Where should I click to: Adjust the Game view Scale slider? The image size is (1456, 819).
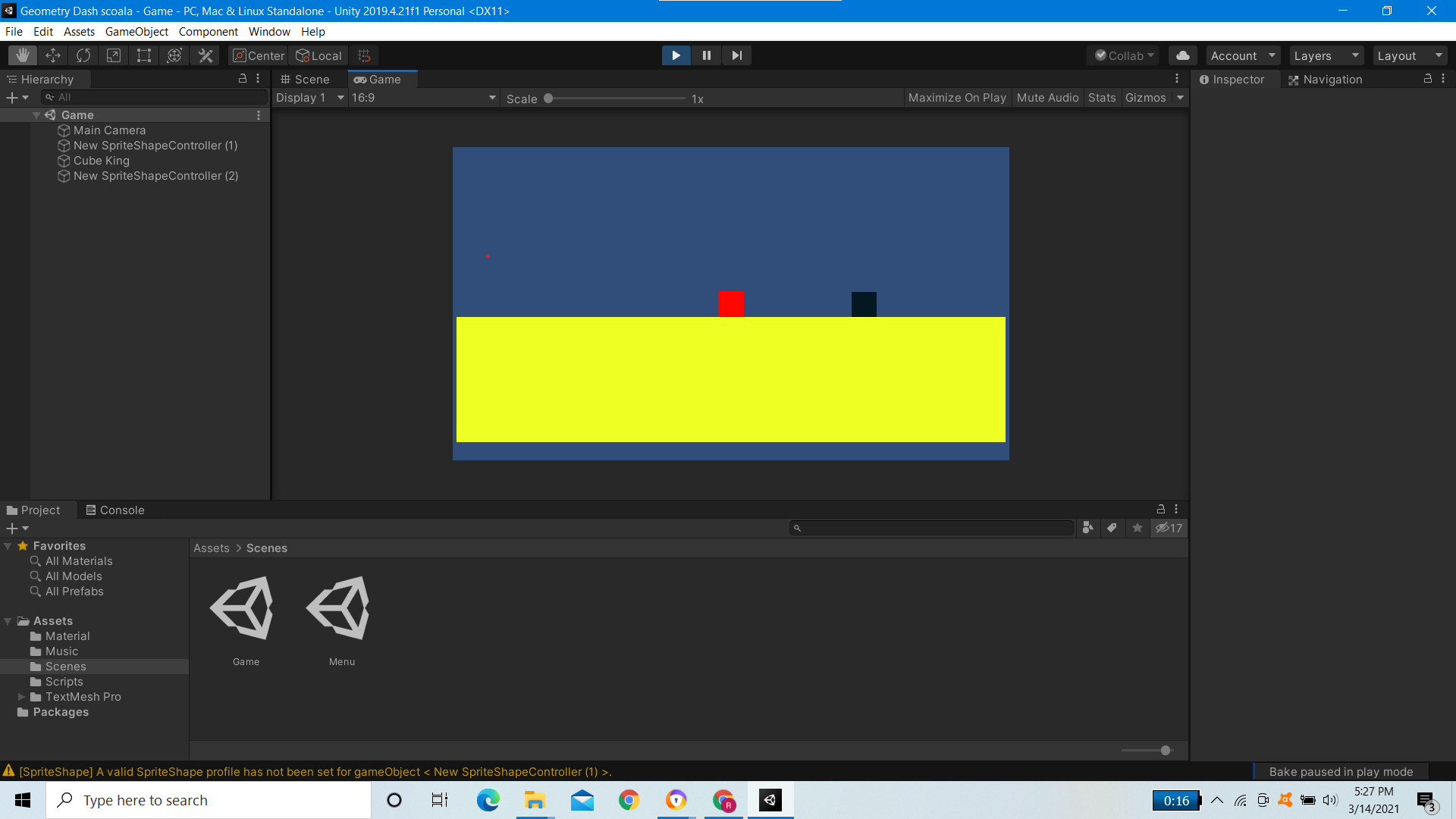tap(616, 99)
